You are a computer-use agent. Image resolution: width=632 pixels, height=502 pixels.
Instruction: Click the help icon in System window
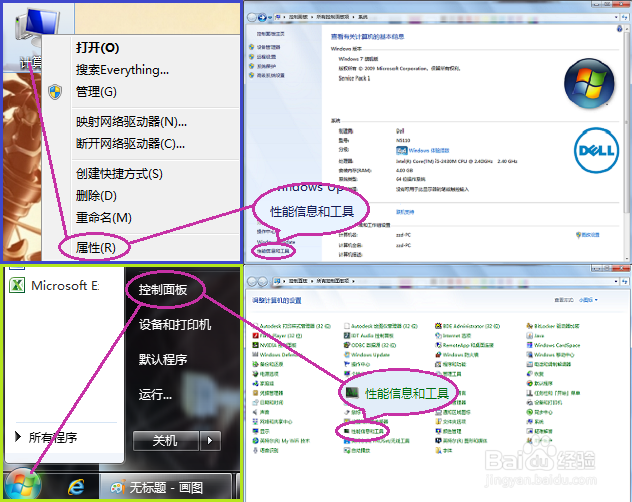[619, 29]
